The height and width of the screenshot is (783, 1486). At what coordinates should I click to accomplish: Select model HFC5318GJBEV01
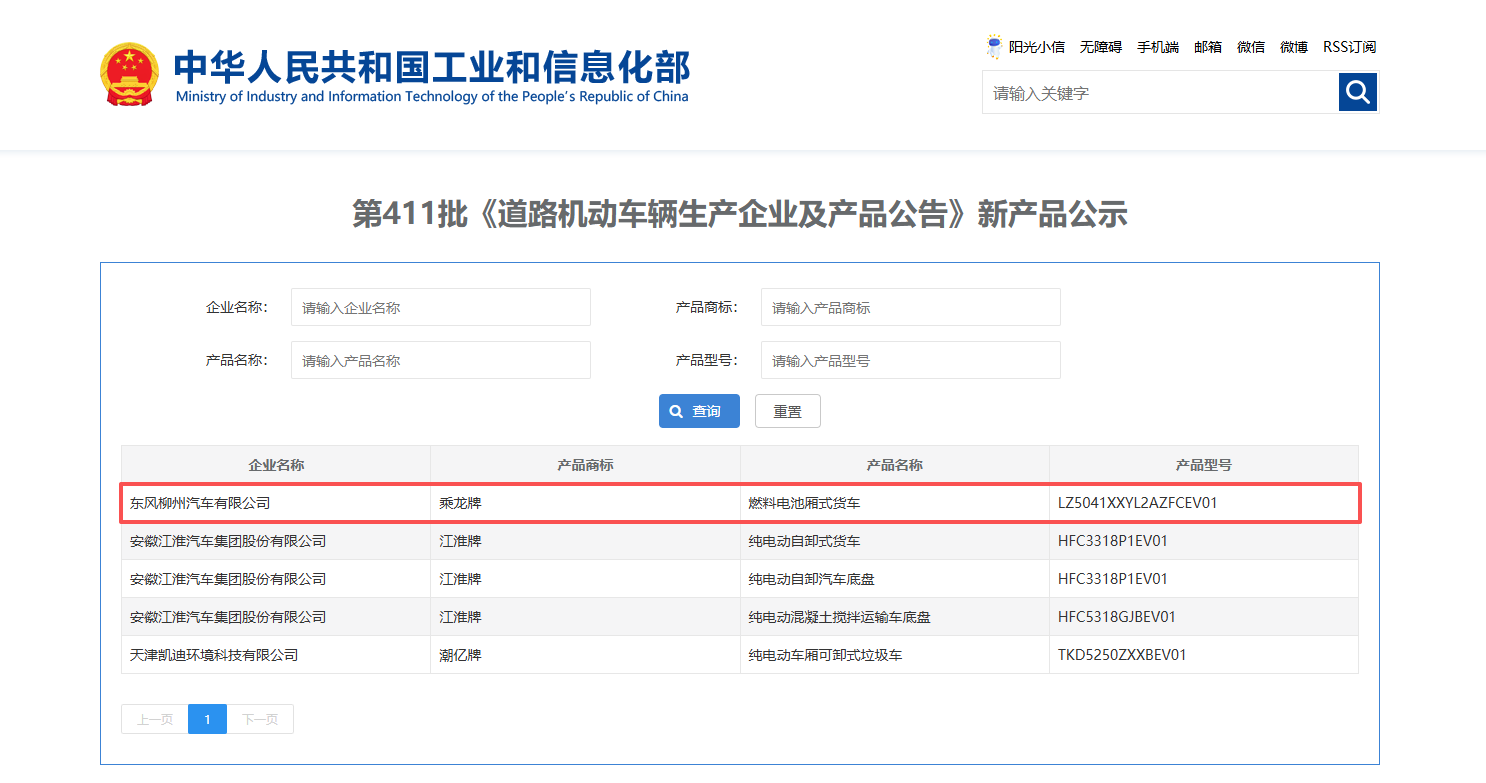pyautogui.click(x=1204, y=617)
